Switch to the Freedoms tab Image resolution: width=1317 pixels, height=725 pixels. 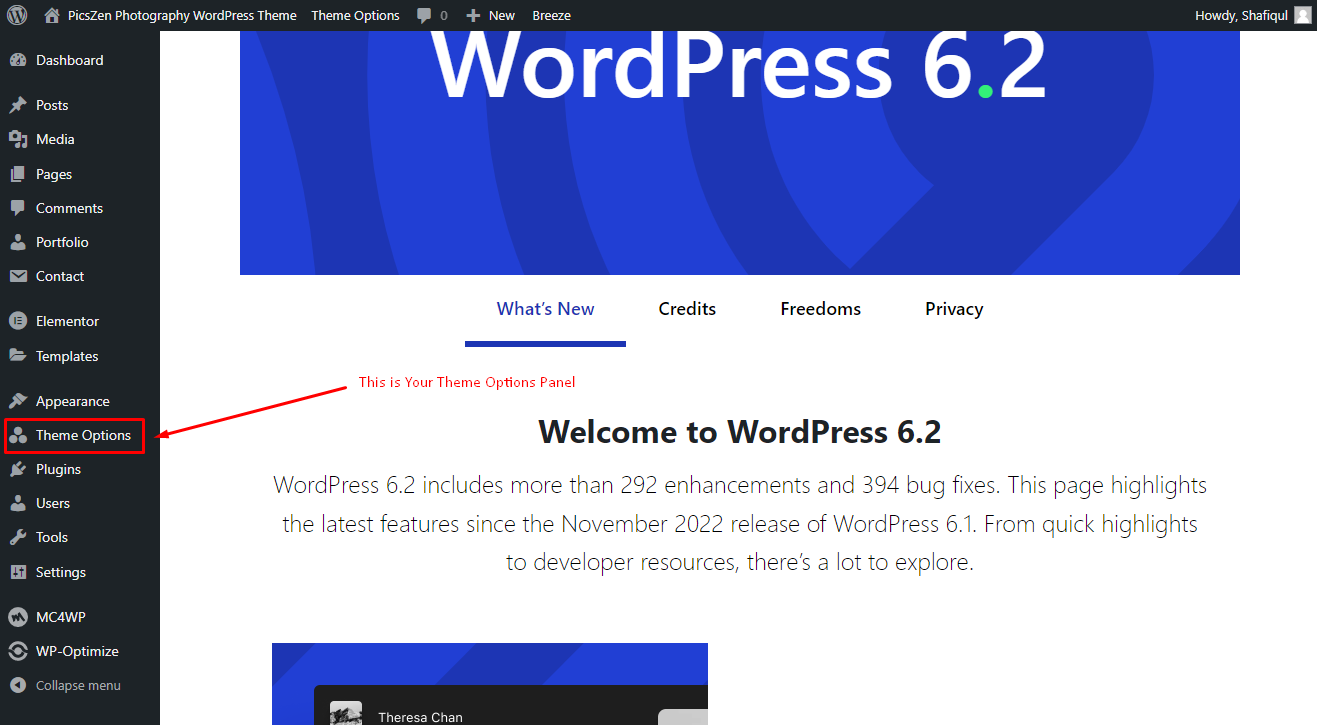click(x=821, y=309)
